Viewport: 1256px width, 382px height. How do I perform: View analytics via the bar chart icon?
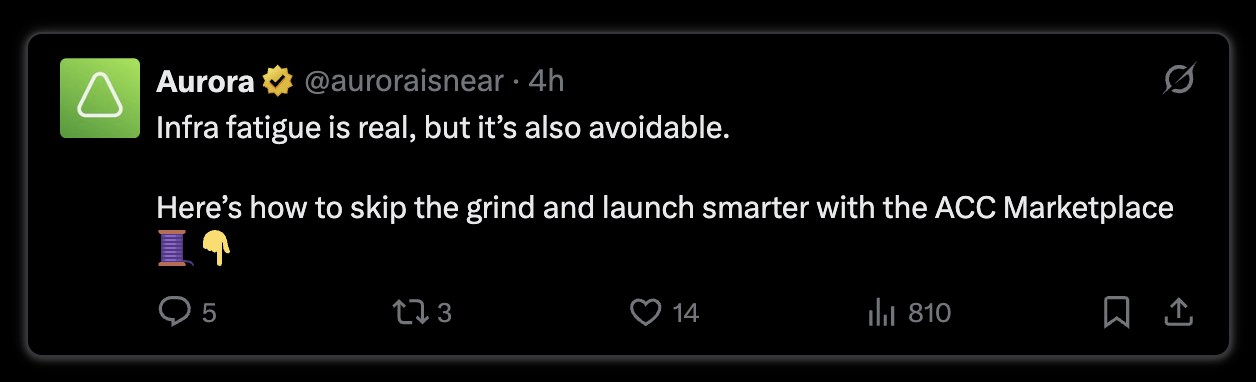(881, 313)
